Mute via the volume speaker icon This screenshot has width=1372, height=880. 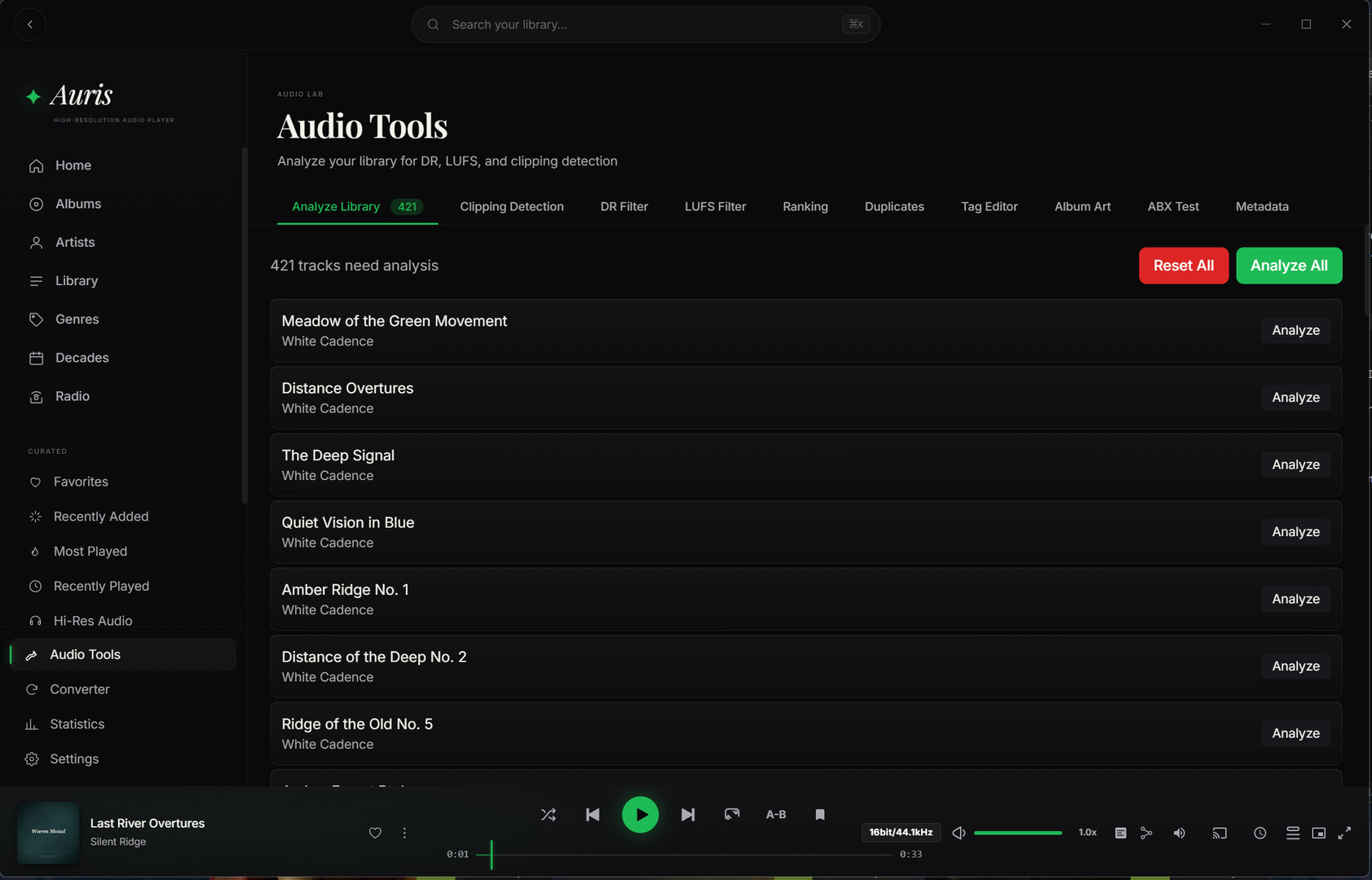tap(960, 833)
